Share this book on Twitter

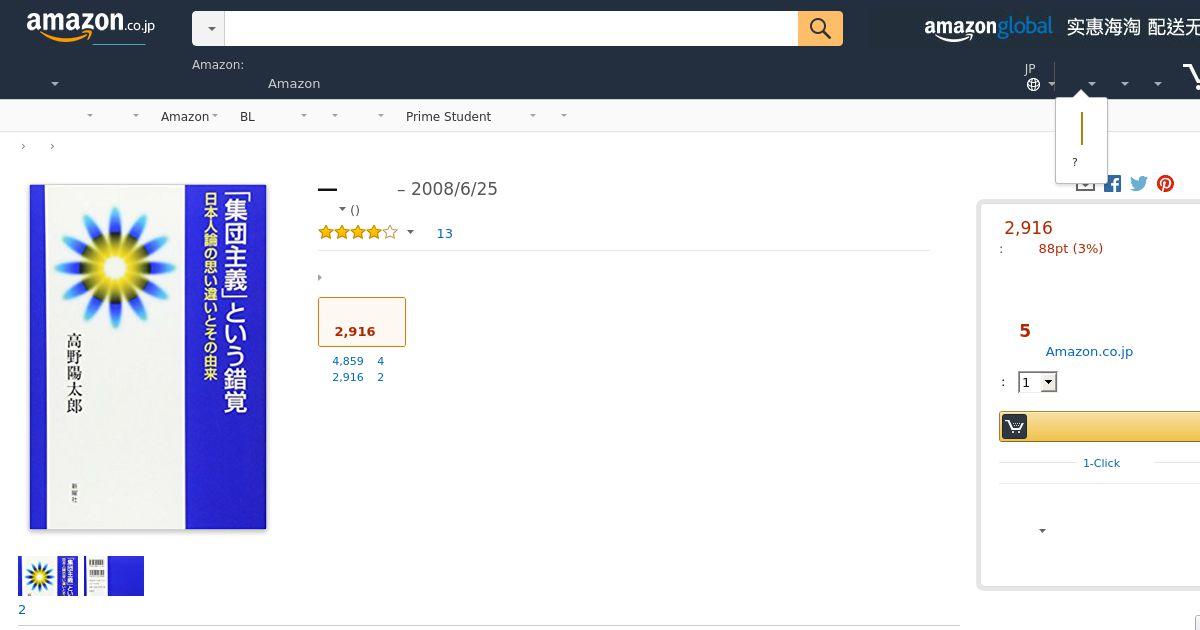coord(1139,183)
